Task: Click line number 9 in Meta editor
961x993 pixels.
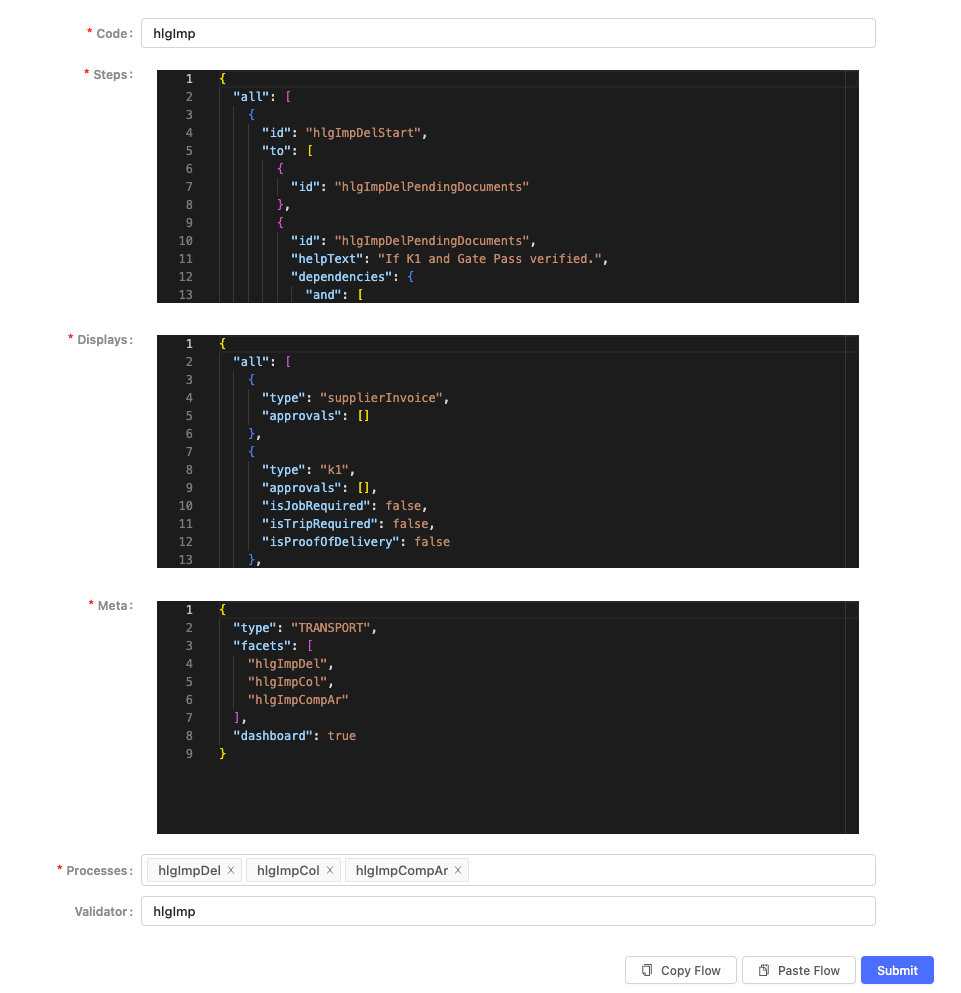Action: pyautogui.click(x=189, y=754)
